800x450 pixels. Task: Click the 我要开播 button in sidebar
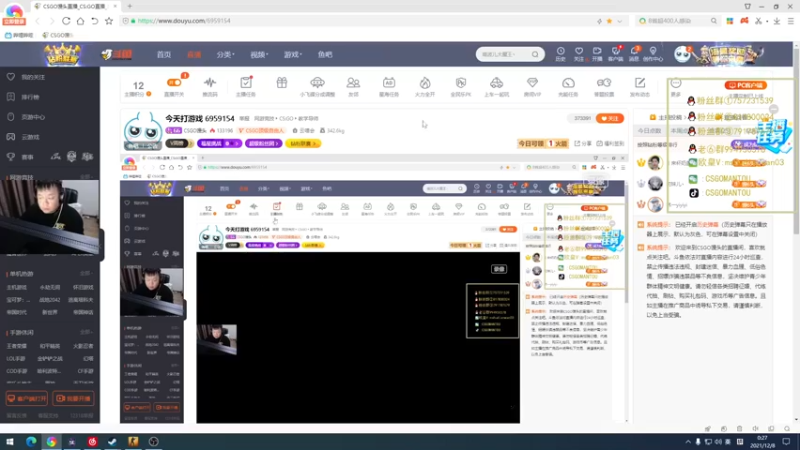[73, 398]
